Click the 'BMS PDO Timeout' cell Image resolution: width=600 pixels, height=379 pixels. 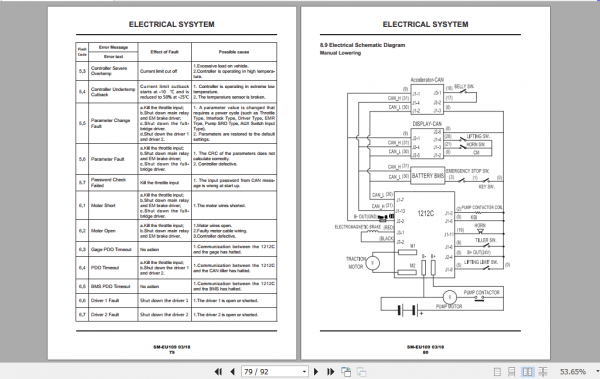point(113,286)
